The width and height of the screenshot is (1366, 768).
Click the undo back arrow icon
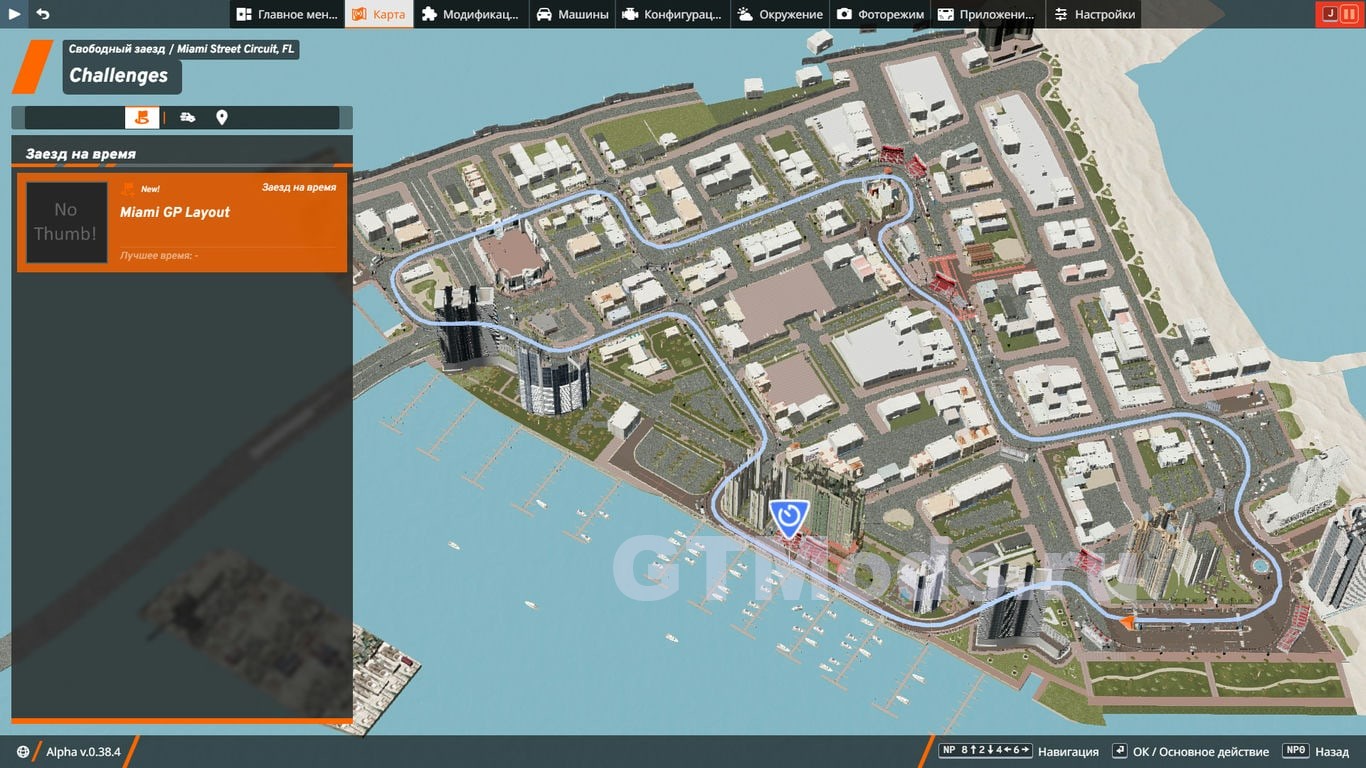tap(42, 14)
